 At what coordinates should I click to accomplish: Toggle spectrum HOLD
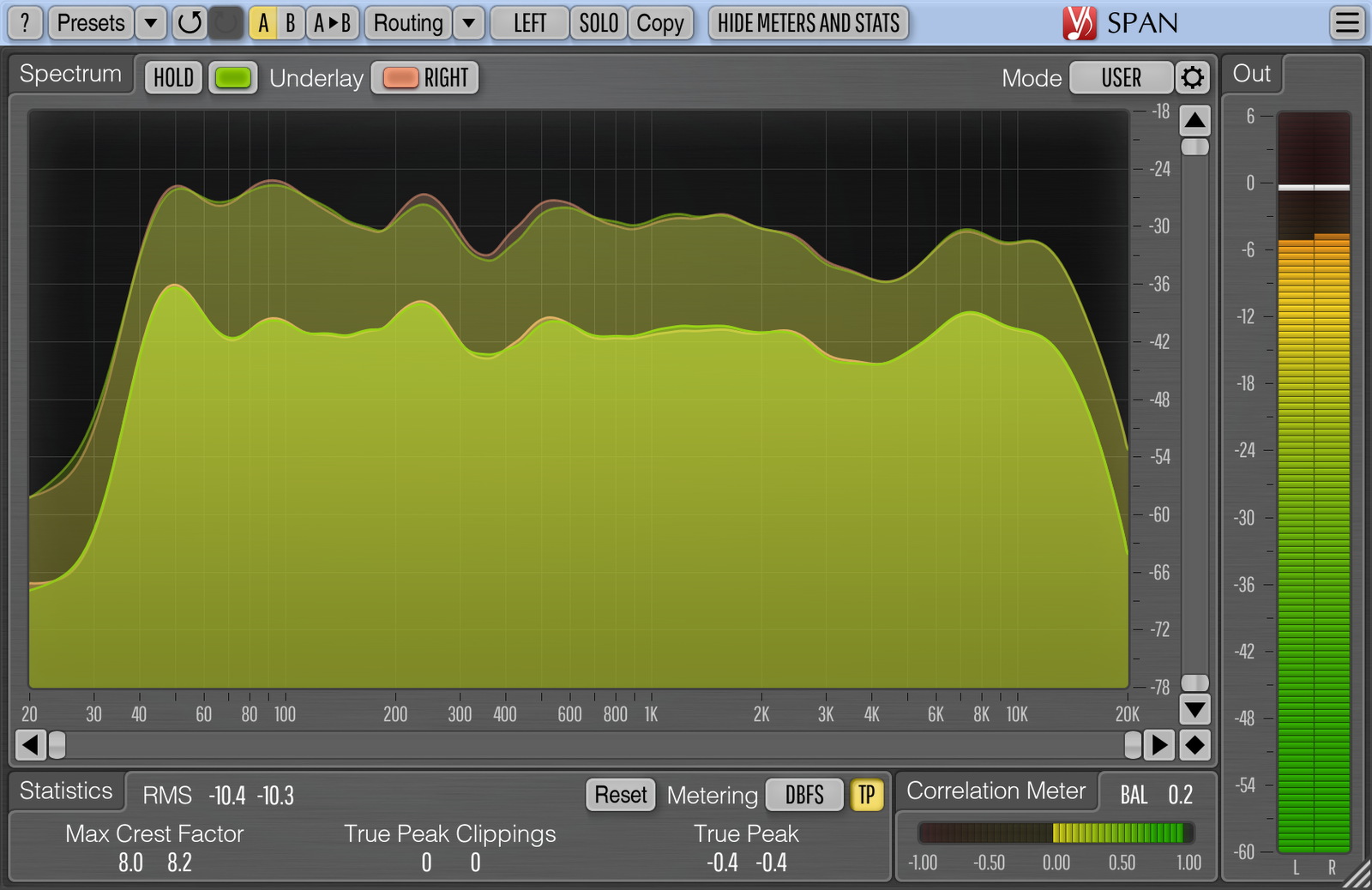click(173, 78)
